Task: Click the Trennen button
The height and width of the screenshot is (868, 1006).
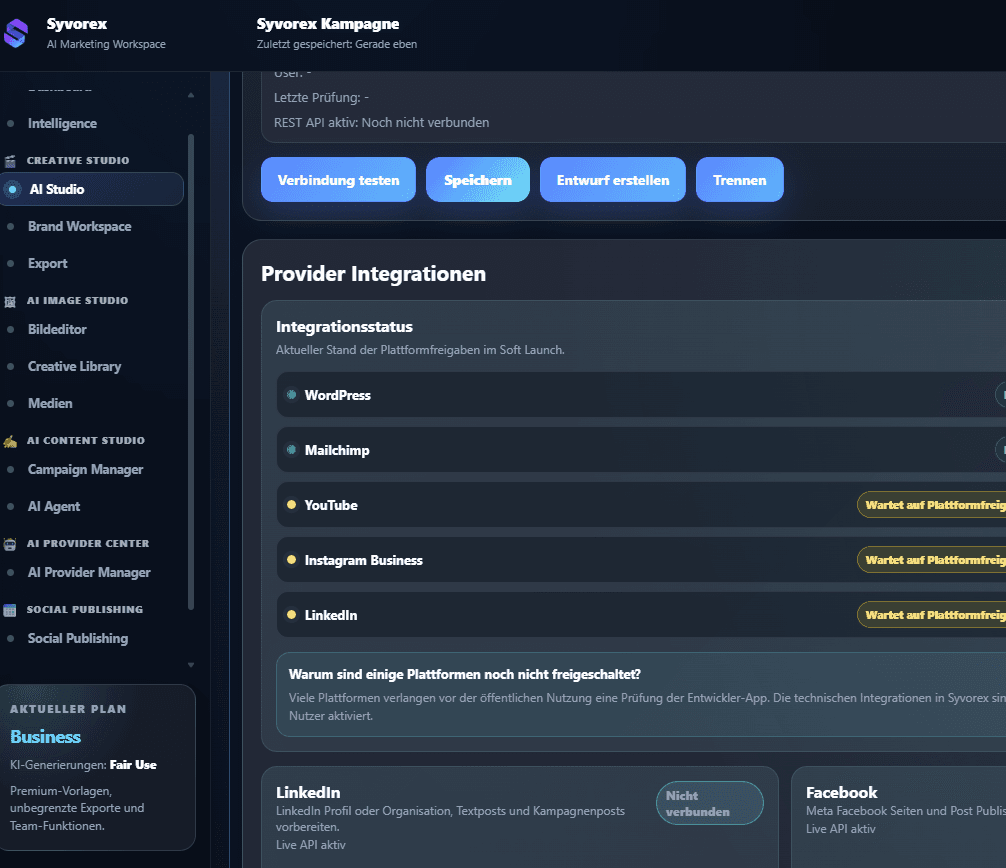Action: click(x=740, y=180)
